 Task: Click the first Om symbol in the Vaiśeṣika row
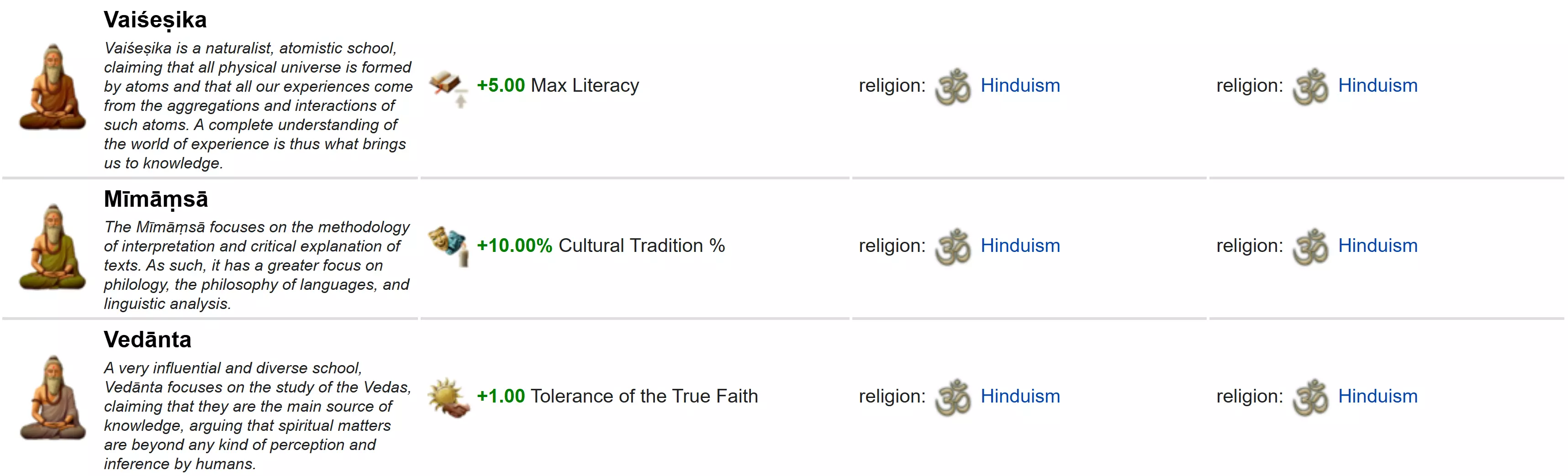tap(953, 86)
